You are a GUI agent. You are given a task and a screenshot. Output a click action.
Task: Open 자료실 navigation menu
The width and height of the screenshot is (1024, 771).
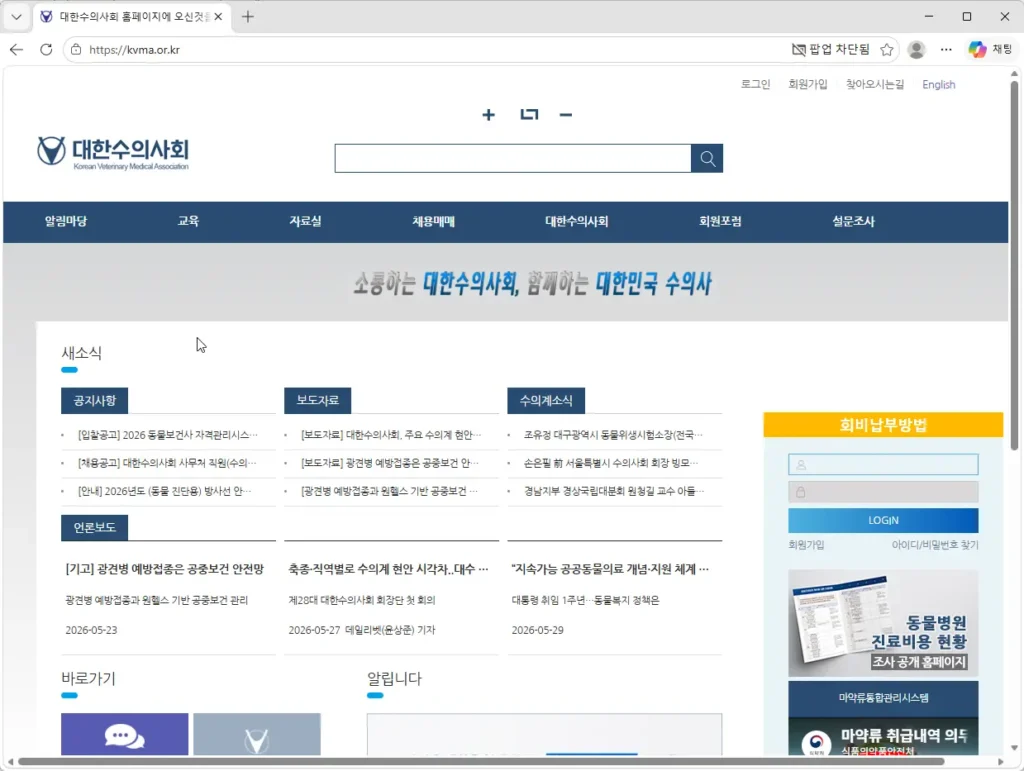click(x=305, y=221)
